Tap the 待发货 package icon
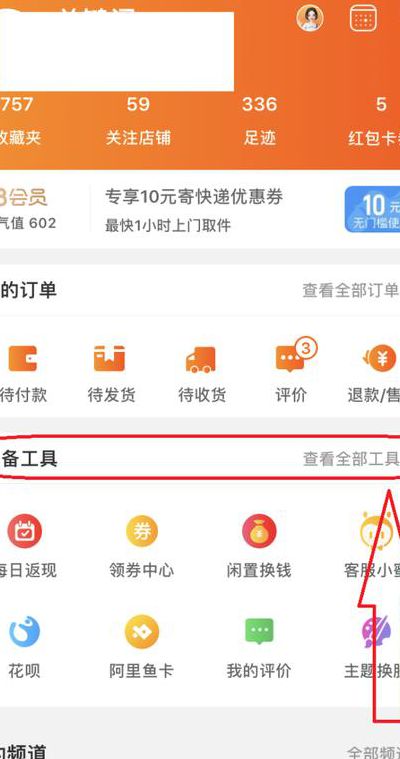 pyautogui.click(x=109, y=359)
